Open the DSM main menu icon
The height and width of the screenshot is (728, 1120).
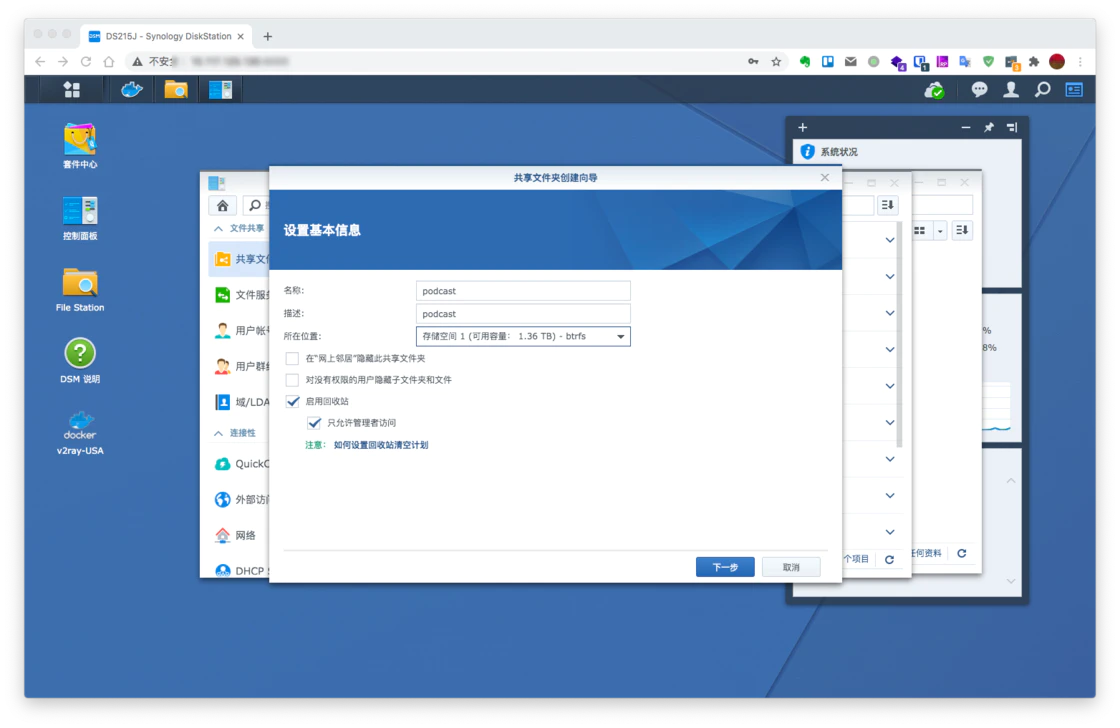[71, 89]
